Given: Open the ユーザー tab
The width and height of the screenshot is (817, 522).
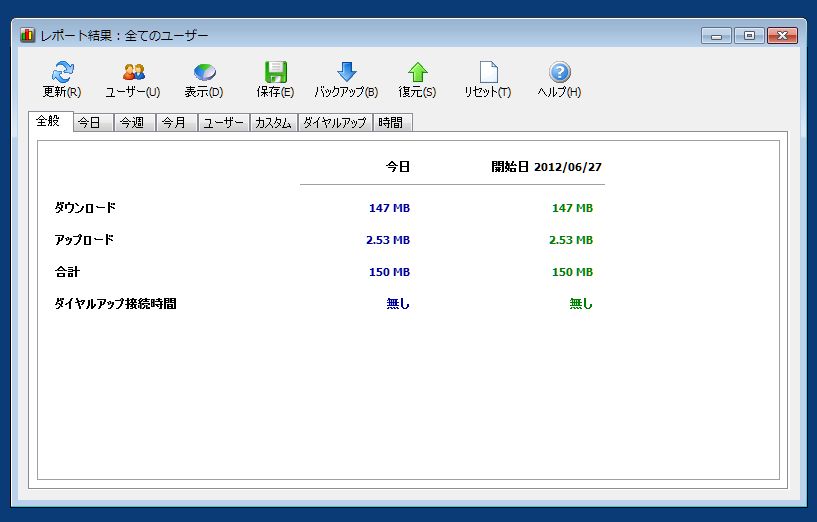Looking at the screenshot, I should [223, 122].
